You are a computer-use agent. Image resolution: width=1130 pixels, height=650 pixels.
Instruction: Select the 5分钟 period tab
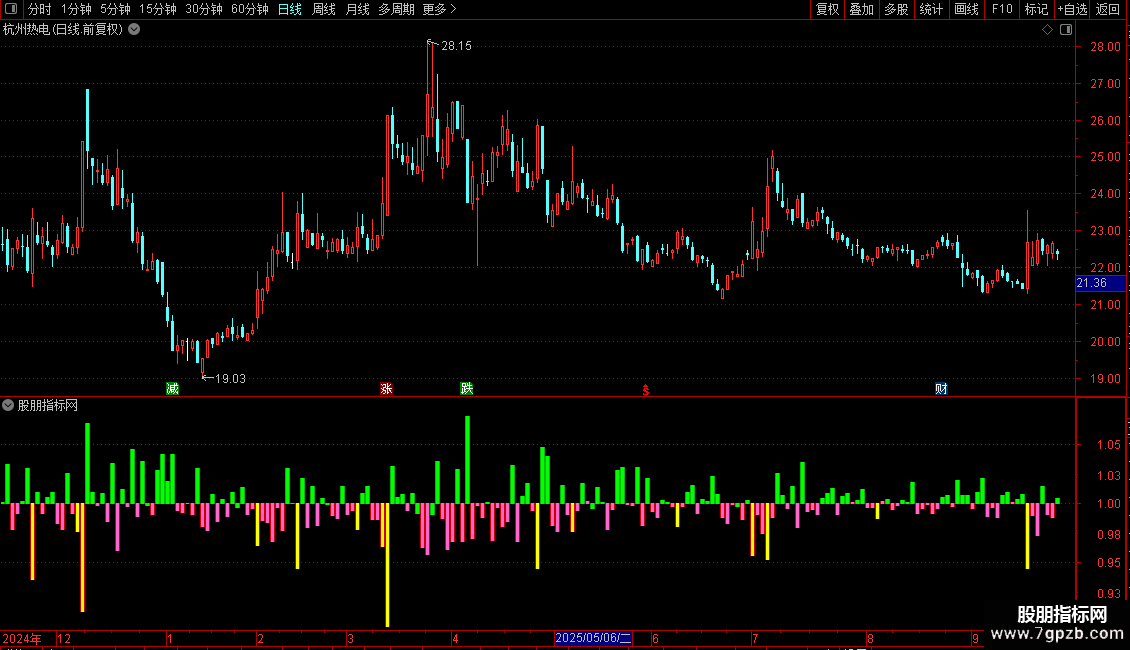pyautogui.click(x=115, y=9)
